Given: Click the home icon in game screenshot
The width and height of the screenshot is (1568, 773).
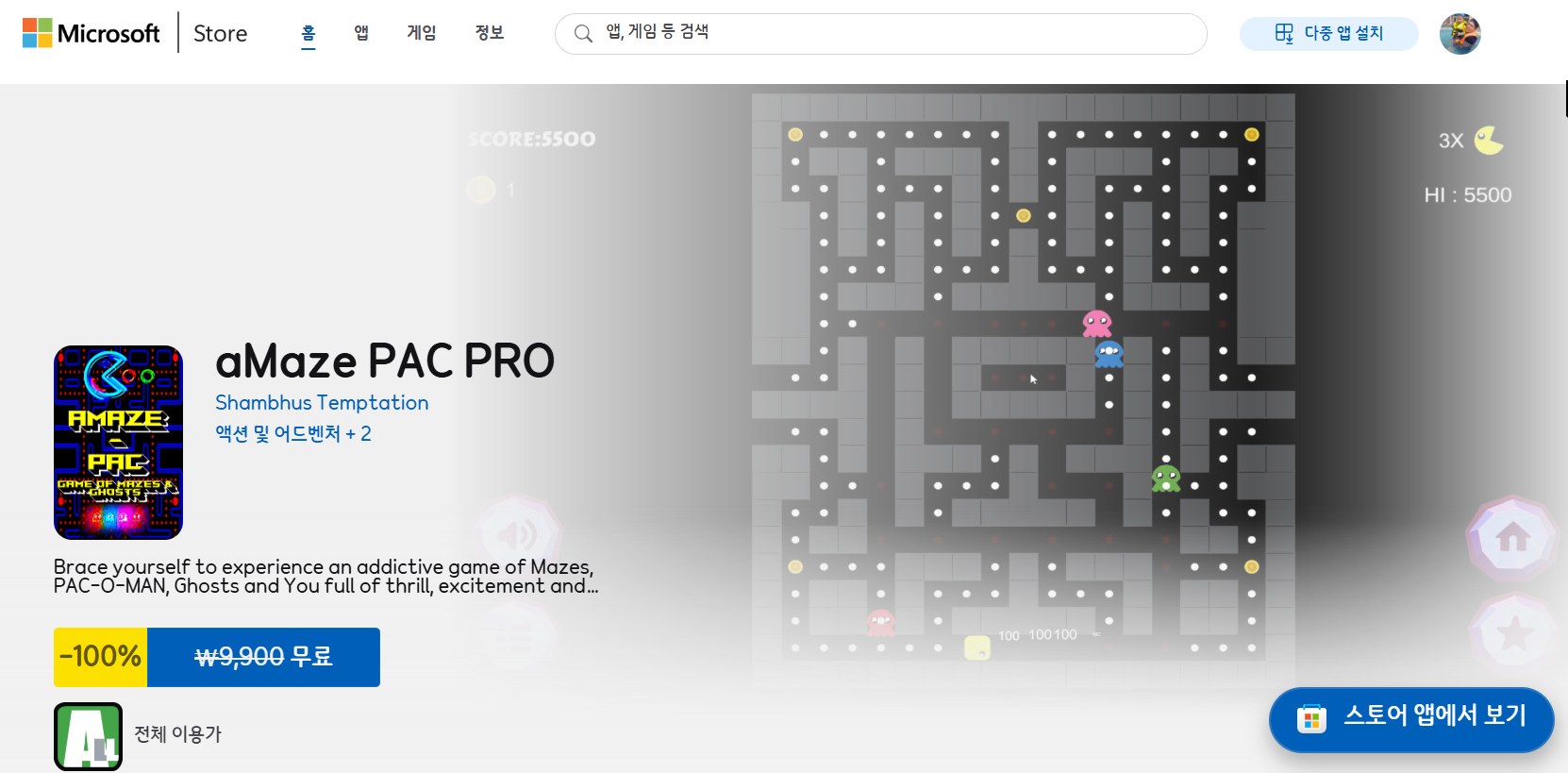Looking at the screenshot, I should (x=1512, y=538).
